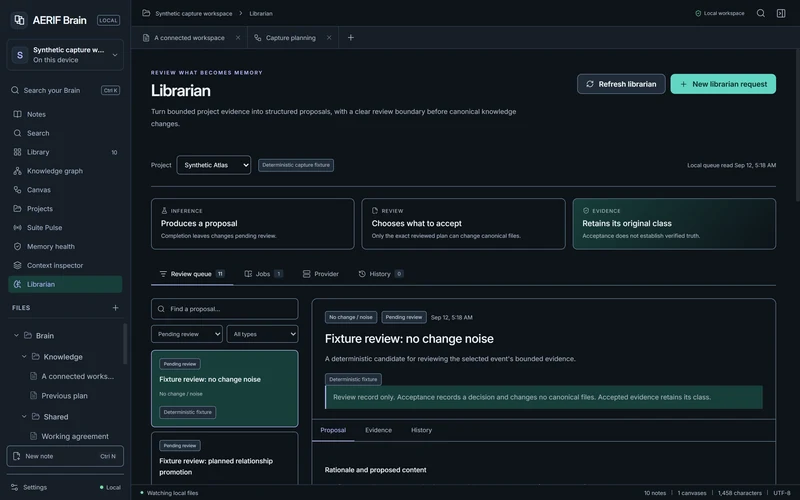Viewport: 800px width, 500px height.
Task: Open the sidebar Search page
Action: pyautogui.click(x=65, y=133)
